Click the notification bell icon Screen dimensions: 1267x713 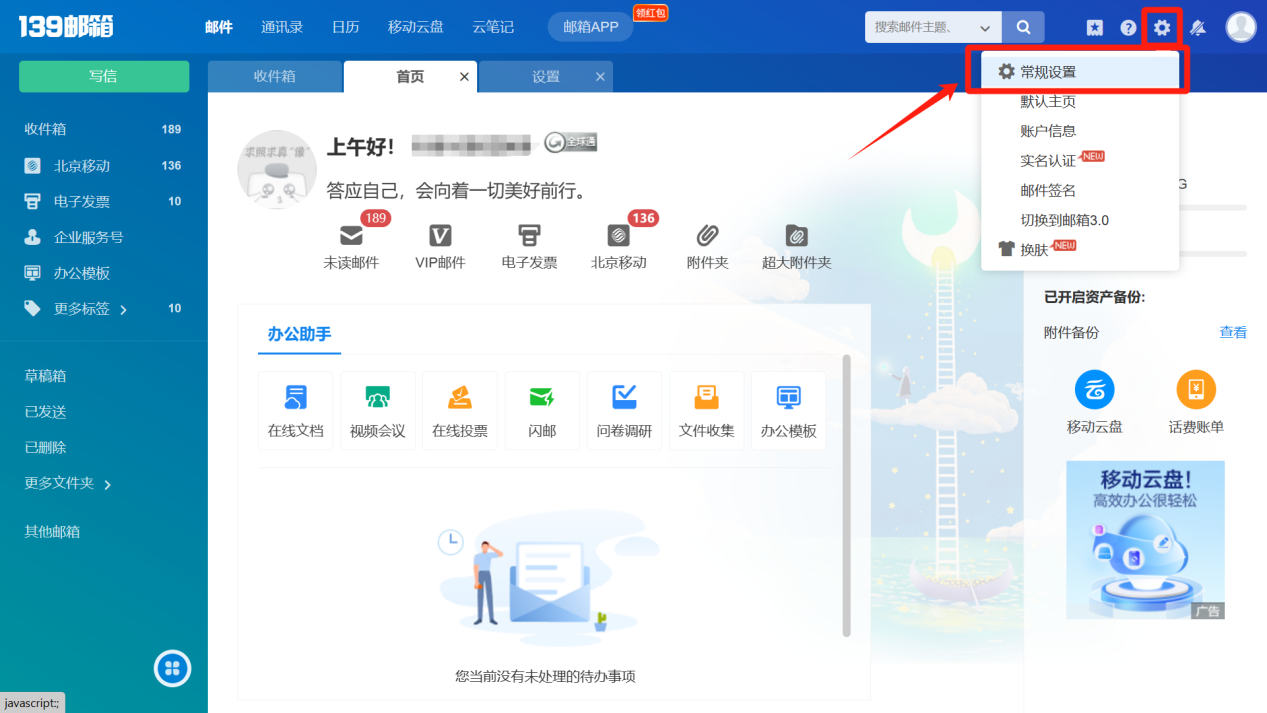(1197, 28)
